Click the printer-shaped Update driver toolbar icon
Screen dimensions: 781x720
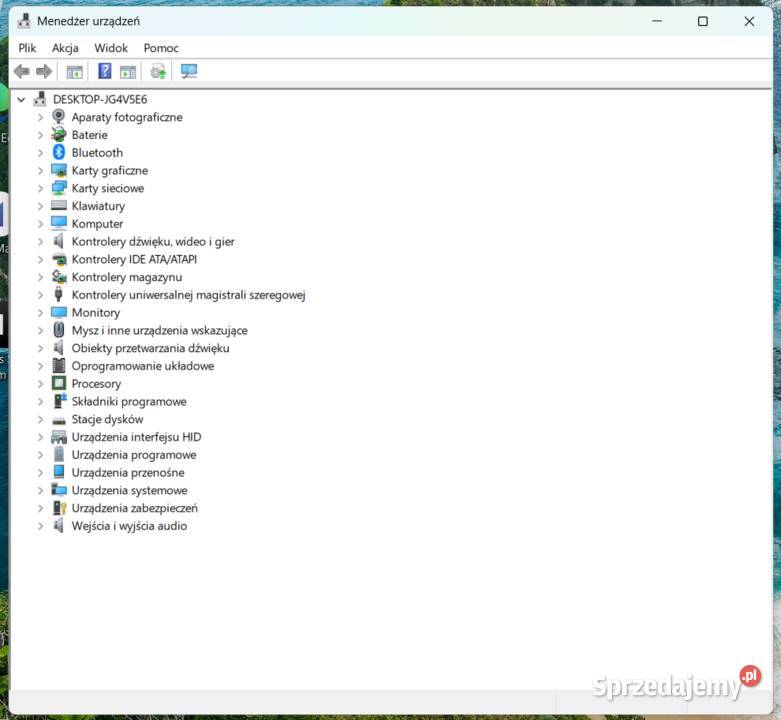click(x=158, y=72)
